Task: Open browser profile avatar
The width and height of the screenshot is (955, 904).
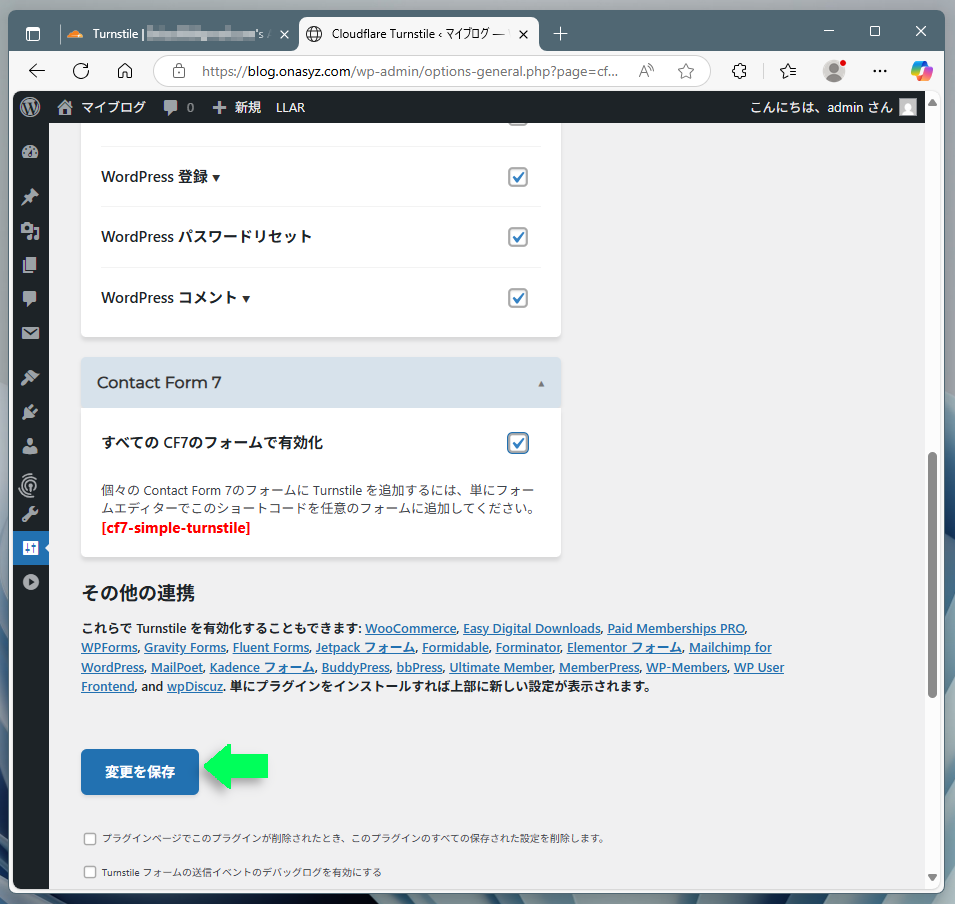Action: 834,71
